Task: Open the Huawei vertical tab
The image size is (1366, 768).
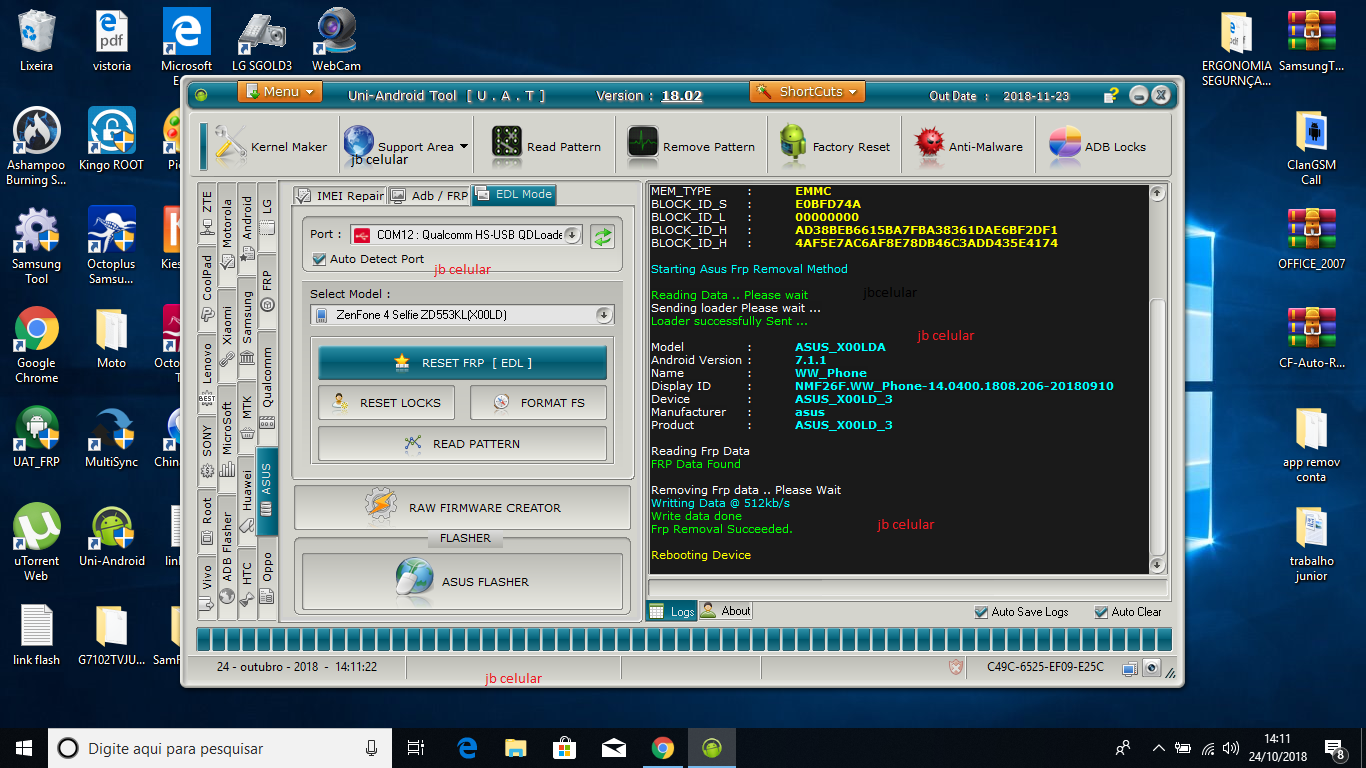Action: click(247, 500)
